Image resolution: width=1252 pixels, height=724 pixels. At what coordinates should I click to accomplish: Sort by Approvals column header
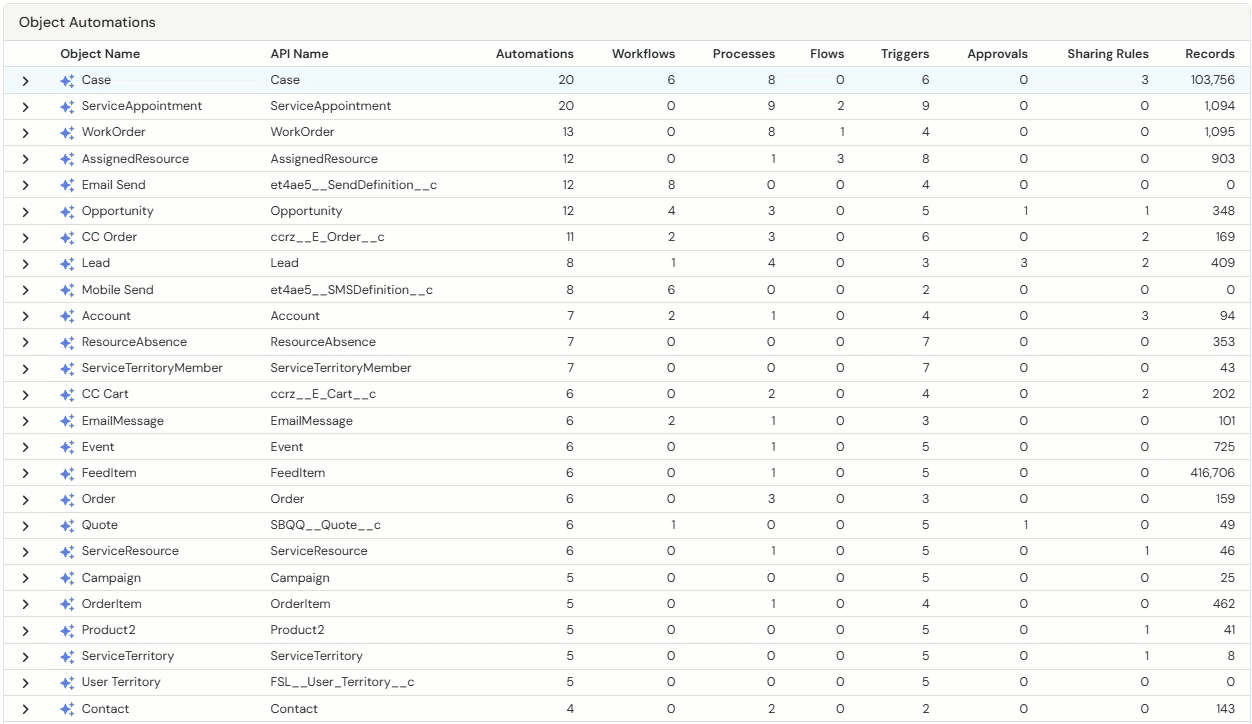pyautogui.click(x=997, y=54)
